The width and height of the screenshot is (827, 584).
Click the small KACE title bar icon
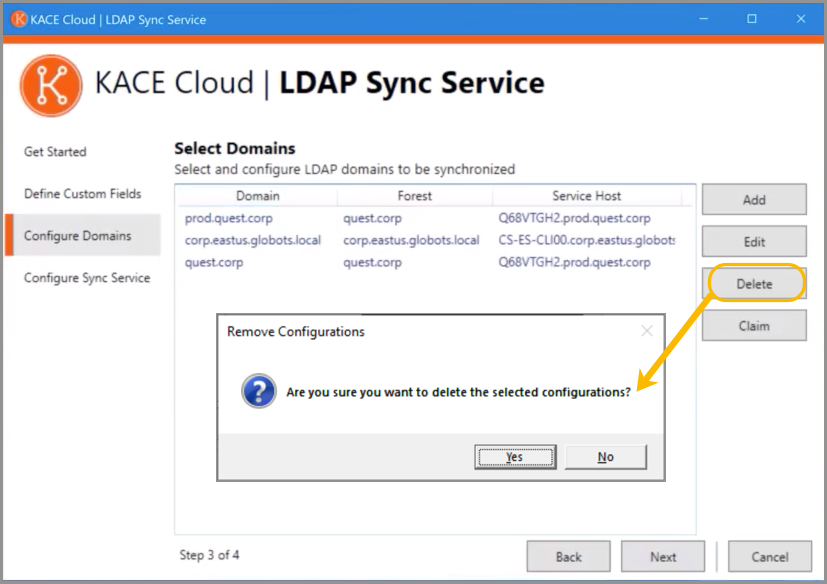pos(19,20)
